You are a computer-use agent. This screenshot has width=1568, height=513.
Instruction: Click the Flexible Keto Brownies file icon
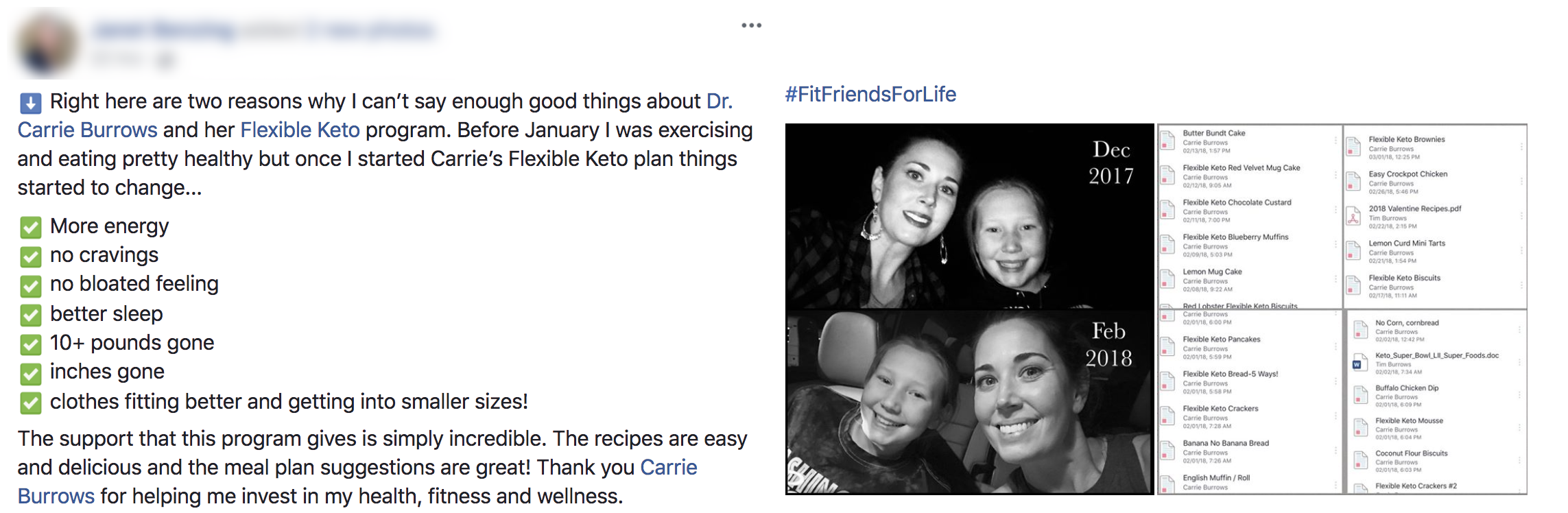click(1353, 147)
